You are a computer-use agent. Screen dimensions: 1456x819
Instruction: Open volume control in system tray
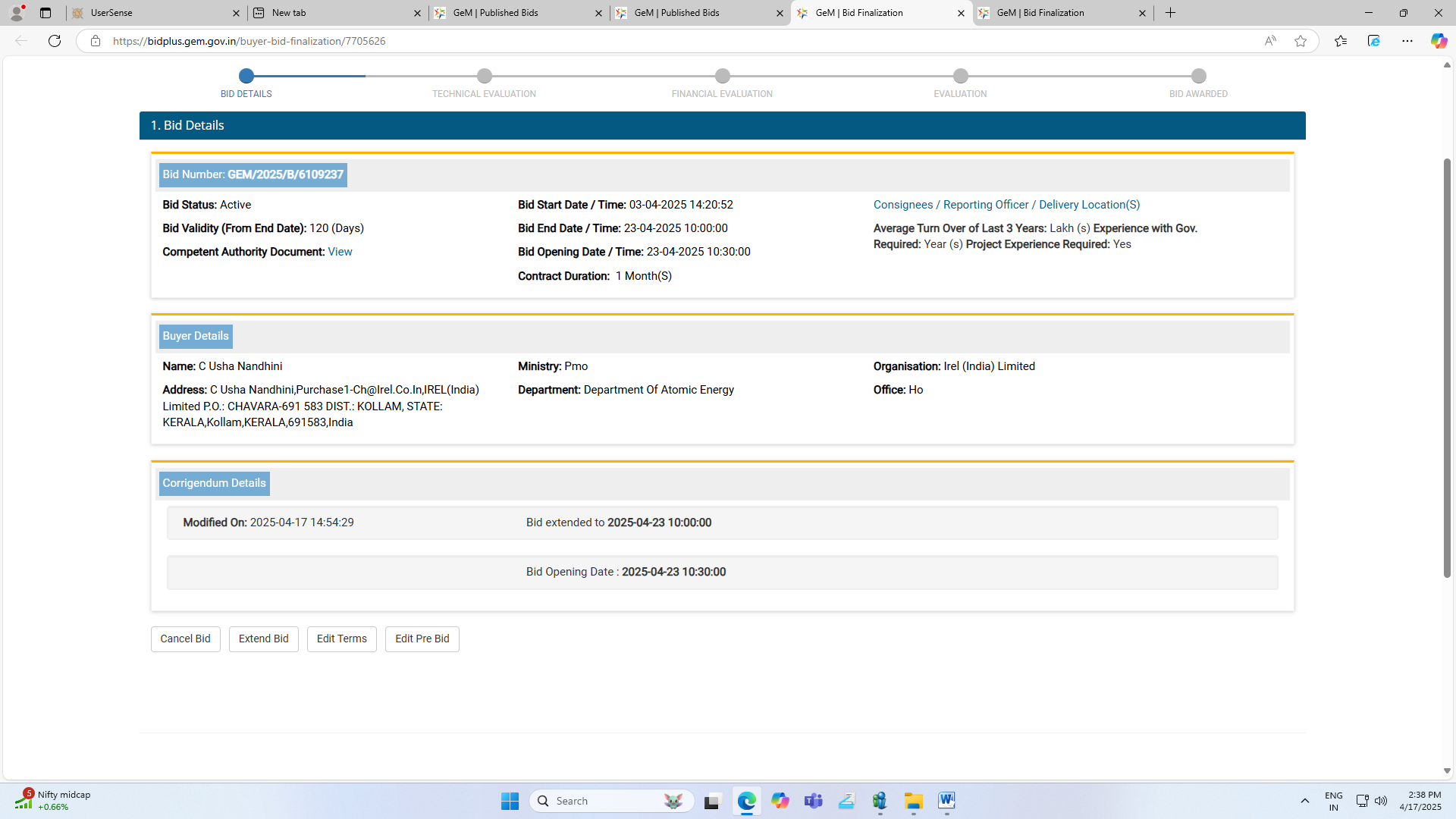1381,801
